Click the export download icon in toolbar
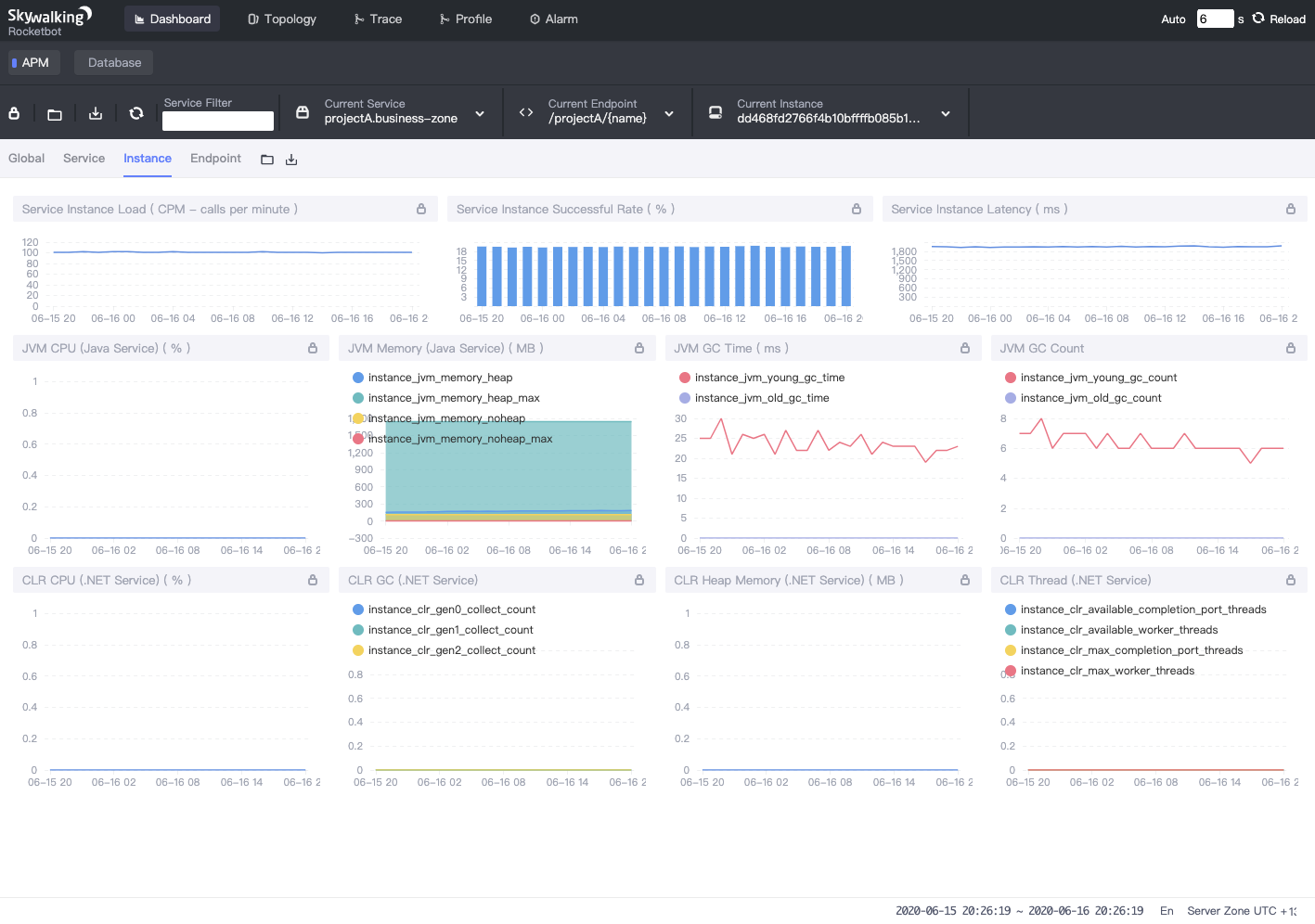 click(96, 113)
